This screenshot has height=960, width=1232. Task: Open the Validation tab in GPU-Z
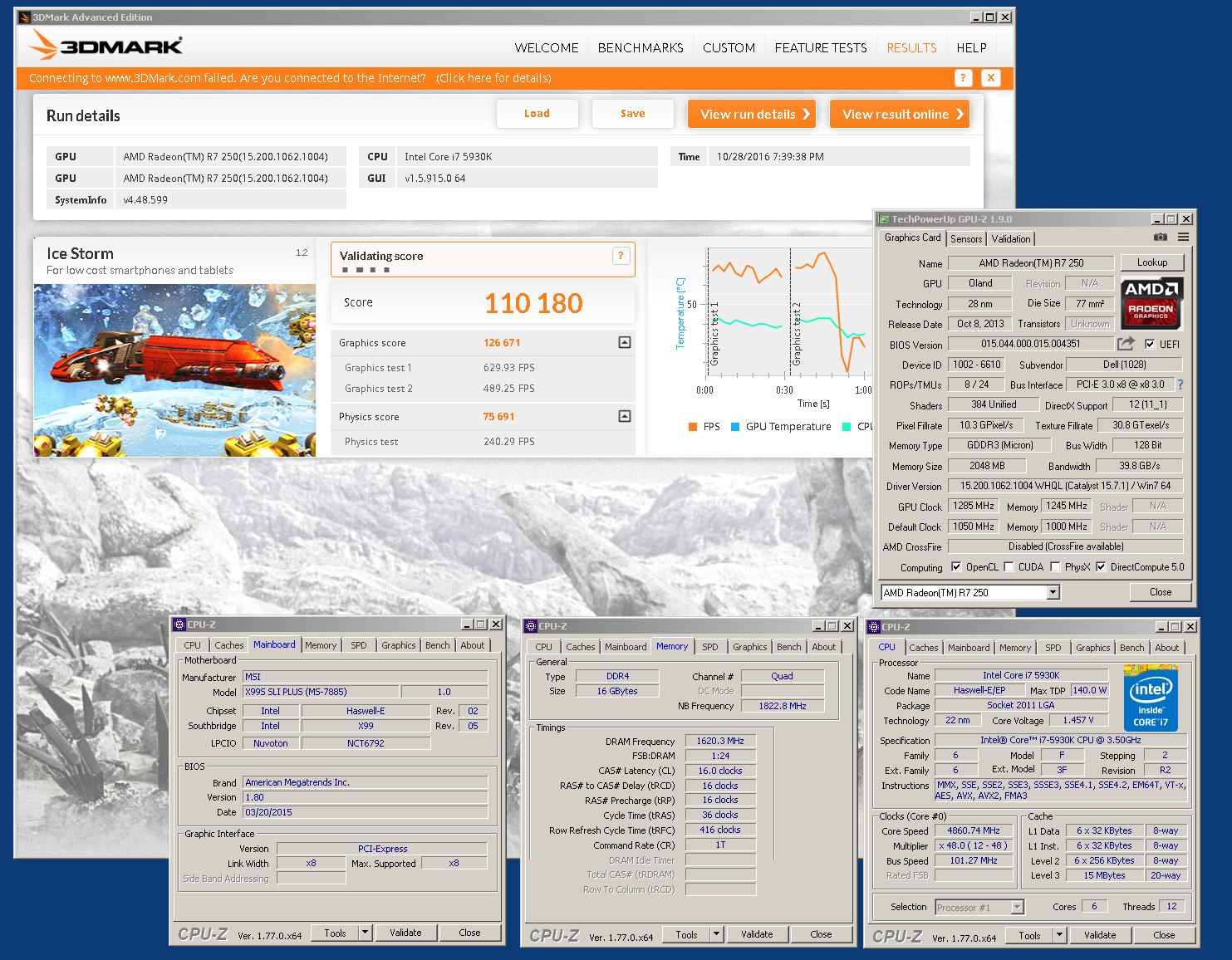tap(1011, 238)
